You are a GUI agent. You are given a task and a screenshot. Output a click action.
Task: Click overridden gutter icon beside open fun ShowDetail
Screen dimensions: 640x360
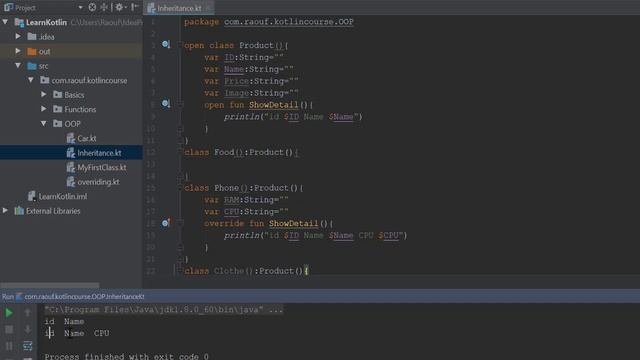pos(166,104)
